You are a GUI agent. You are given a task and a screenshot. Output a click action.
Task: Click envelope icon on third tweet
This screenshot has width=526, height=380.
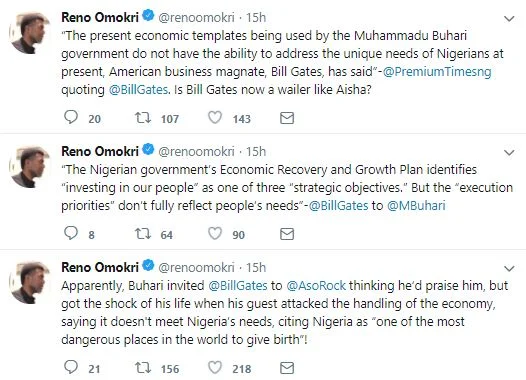(x=287, y=368)
